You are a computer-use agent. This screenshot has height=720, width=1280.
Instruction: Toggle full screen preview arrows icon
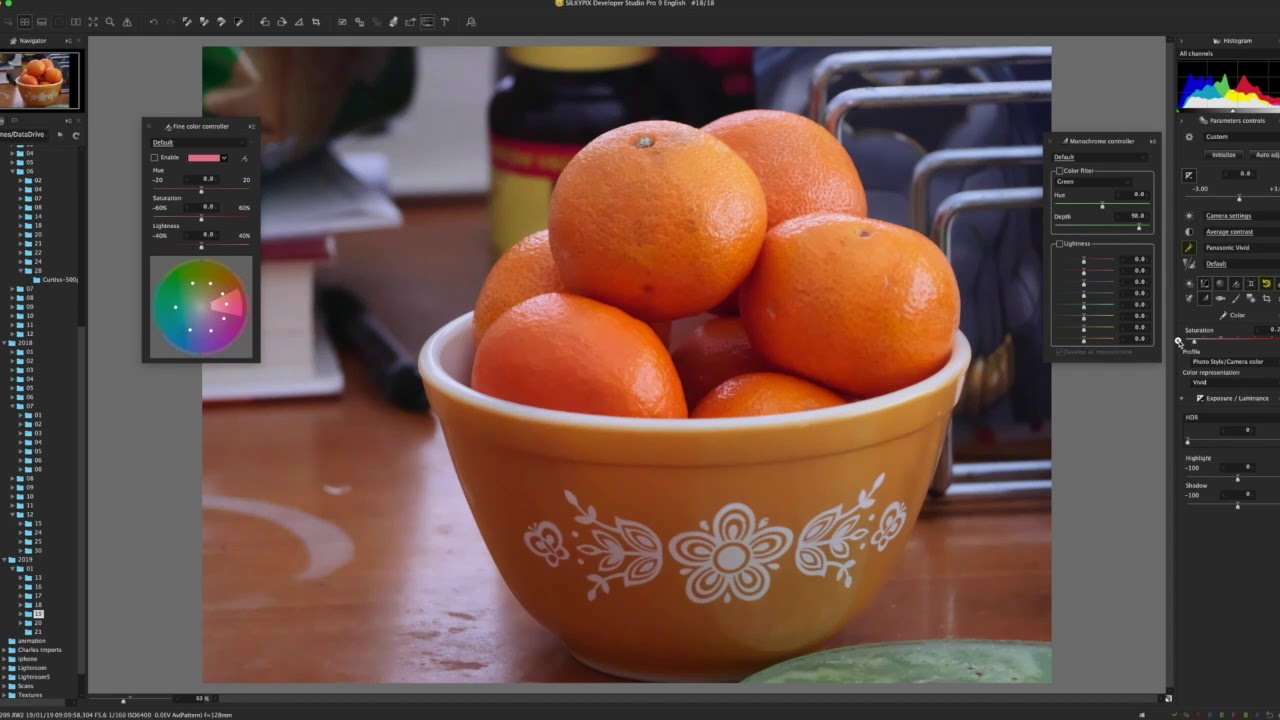(93, 21)
